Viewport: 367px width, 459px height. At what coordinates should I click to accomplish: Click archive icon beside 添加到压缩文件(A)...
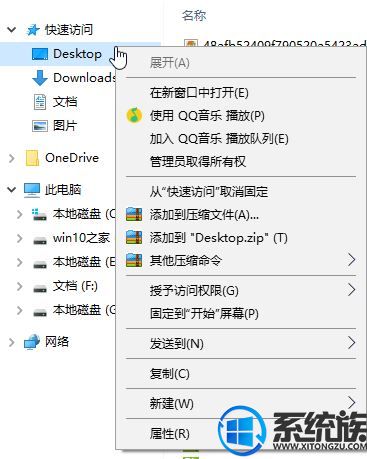click(x=134, y=214)
